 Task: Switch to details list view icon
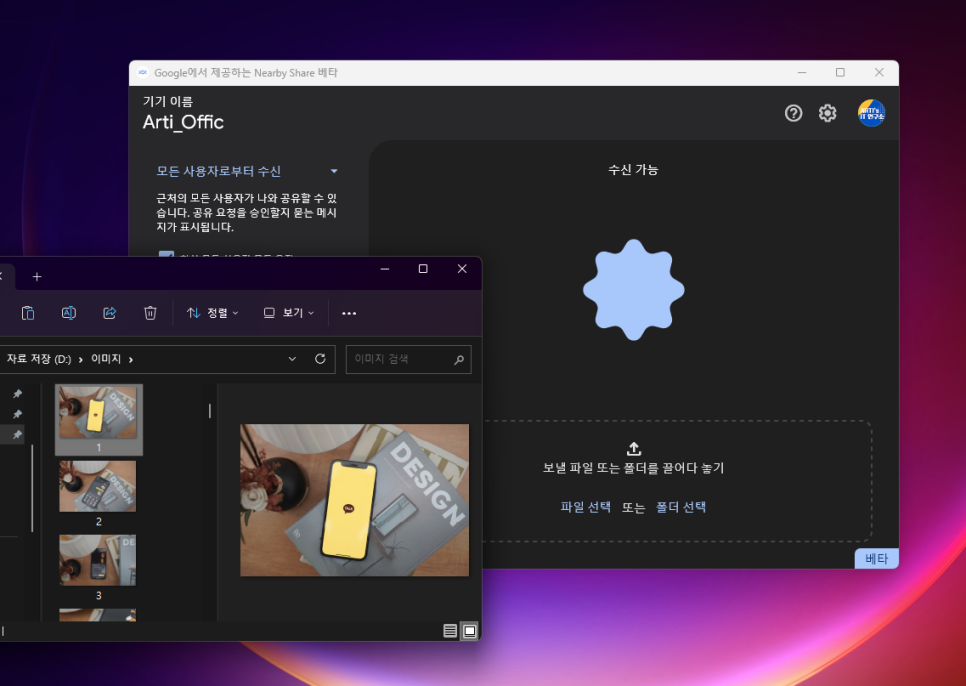450,631
